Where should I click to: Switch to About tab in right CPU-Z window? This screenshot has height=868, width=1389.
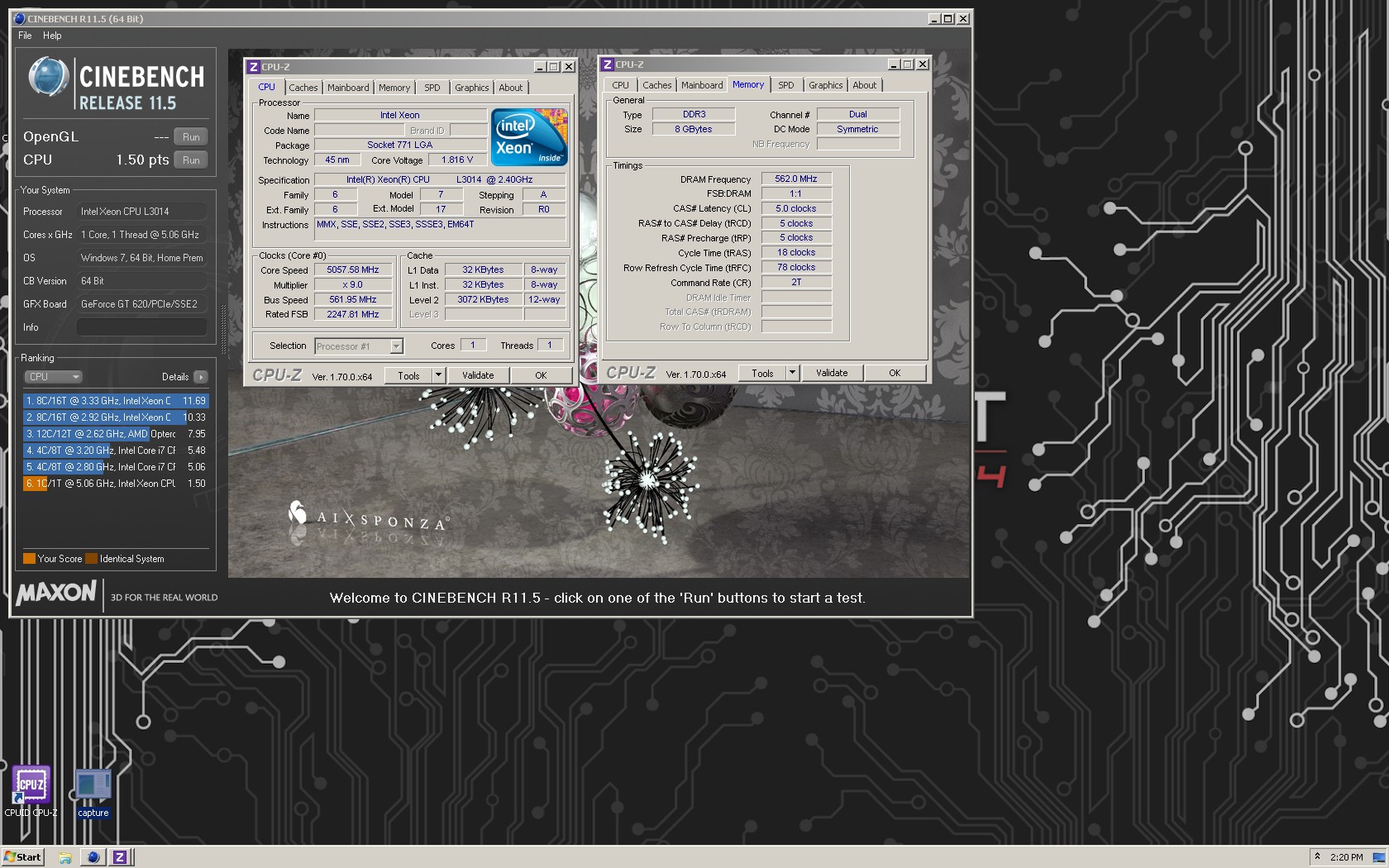point(865,85)
